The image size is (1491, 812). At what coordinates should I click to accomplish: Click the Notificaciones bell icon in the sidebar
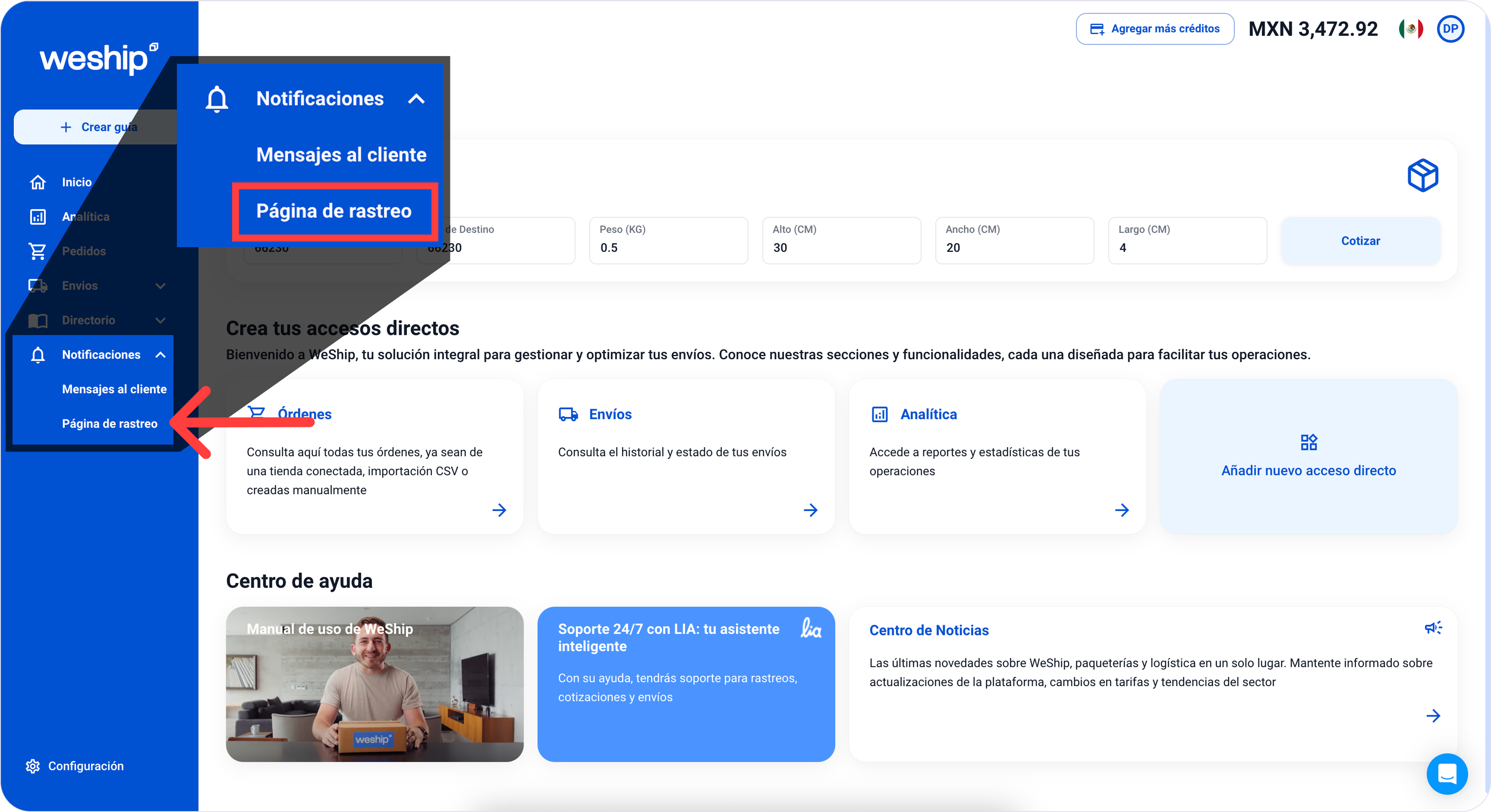(38, 354)
